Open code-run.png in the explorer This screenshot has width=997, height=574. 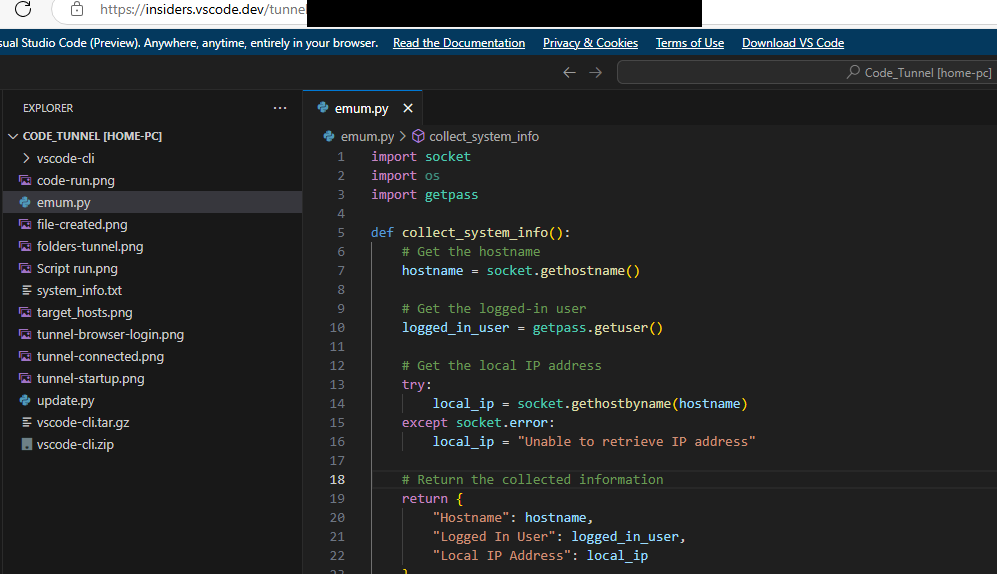(153, 181)
